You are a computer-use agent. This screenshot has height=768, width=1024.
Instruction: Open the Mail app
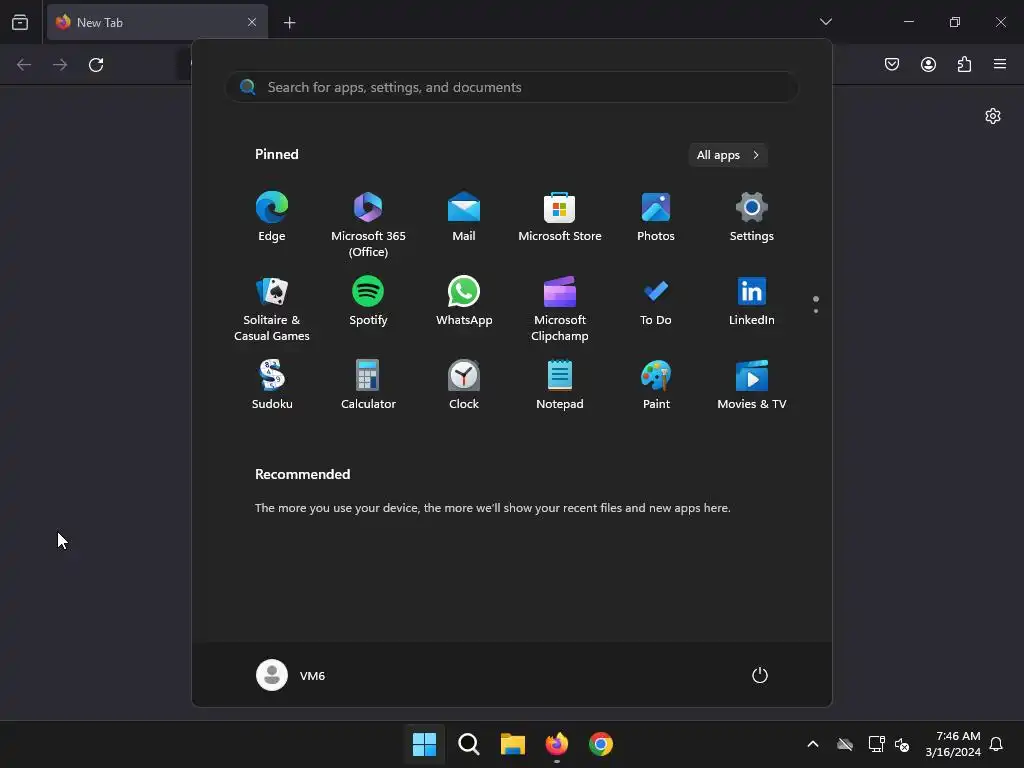coord(464,217)
